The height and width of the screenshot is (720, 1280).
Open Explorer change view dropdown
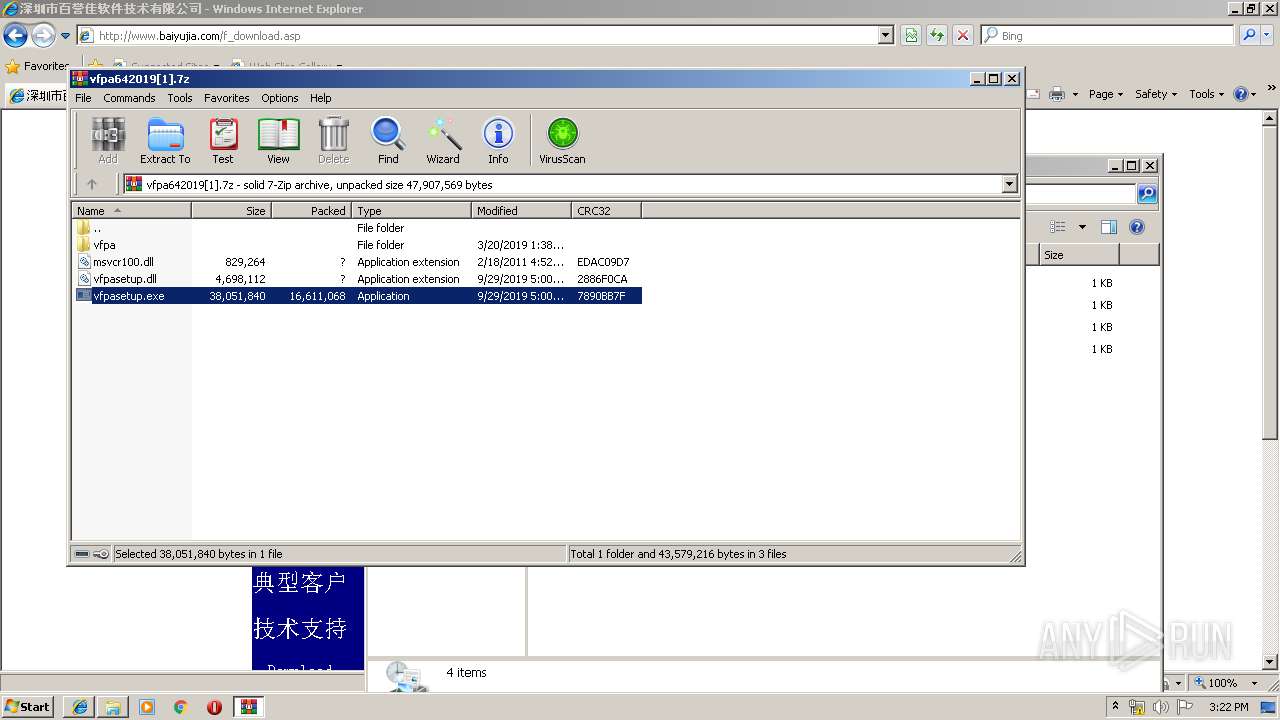(x=1082, y=227)
